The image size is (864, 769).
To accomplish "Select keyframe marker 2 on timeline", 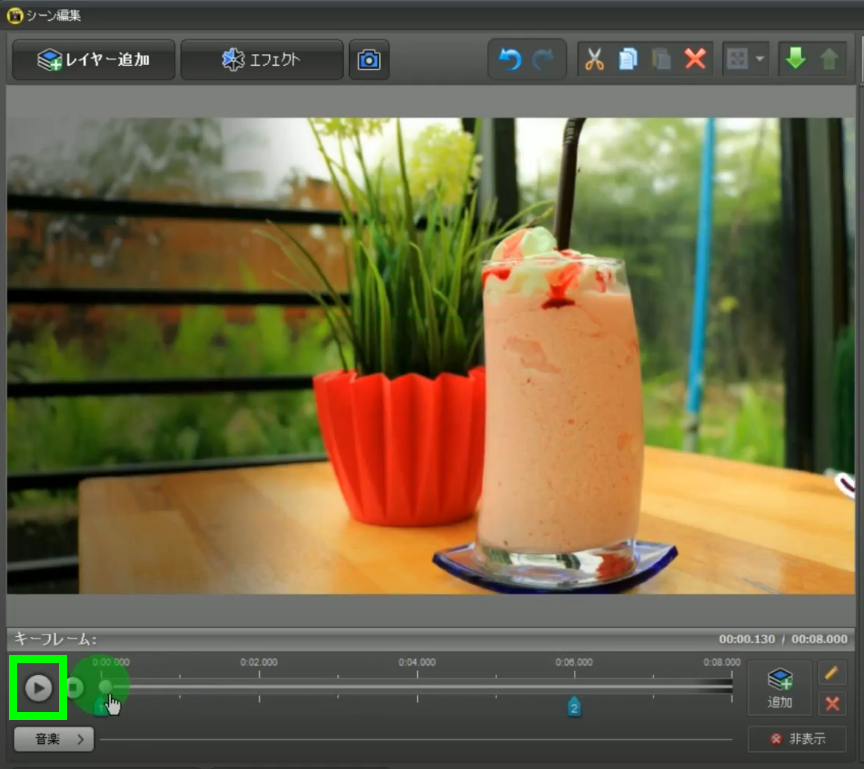I will click(574, 707).
